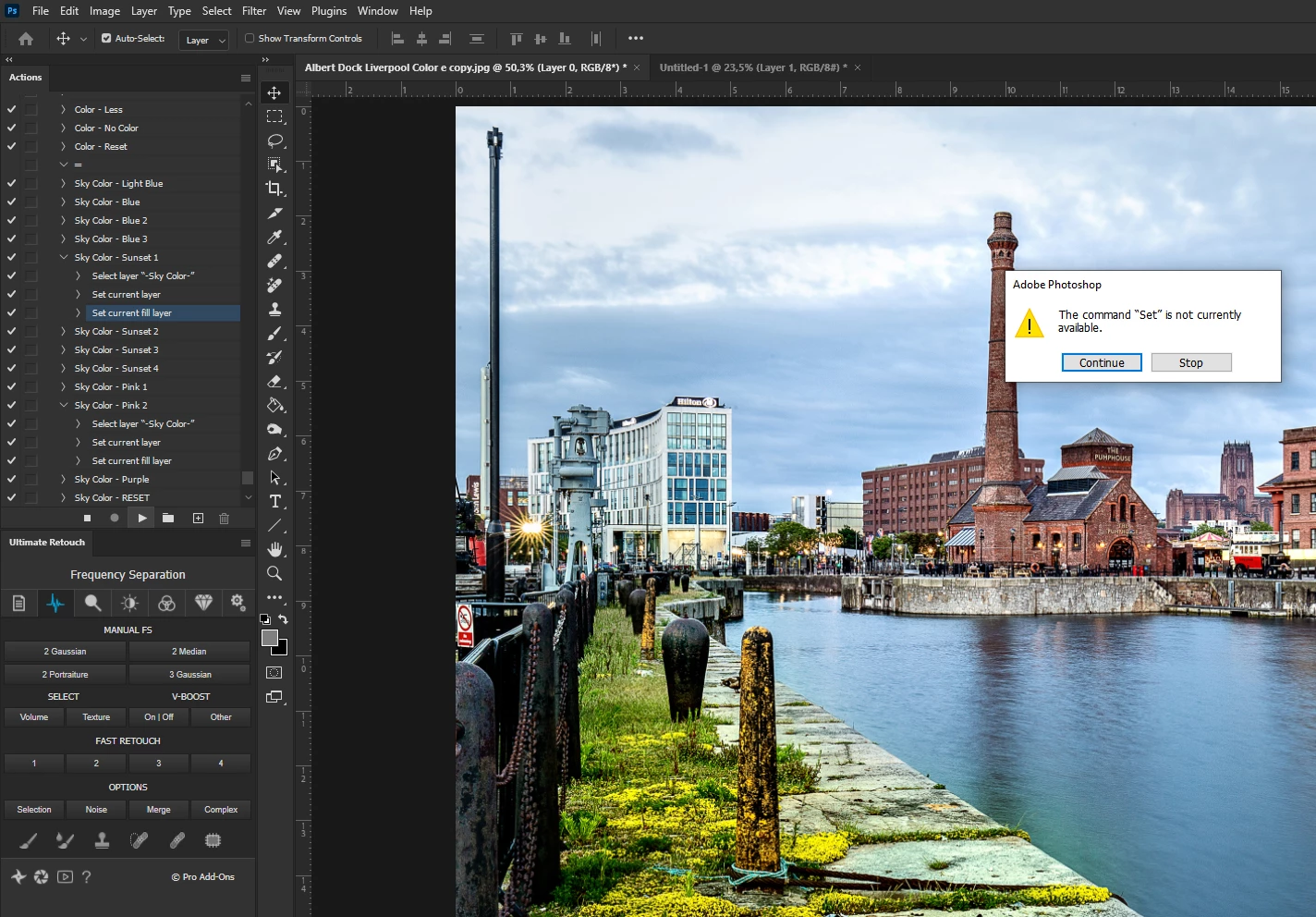This screenshot has height=917, width=1316.
Task: Select the Eyedropper tool
Action: click(x=274, y=237)
